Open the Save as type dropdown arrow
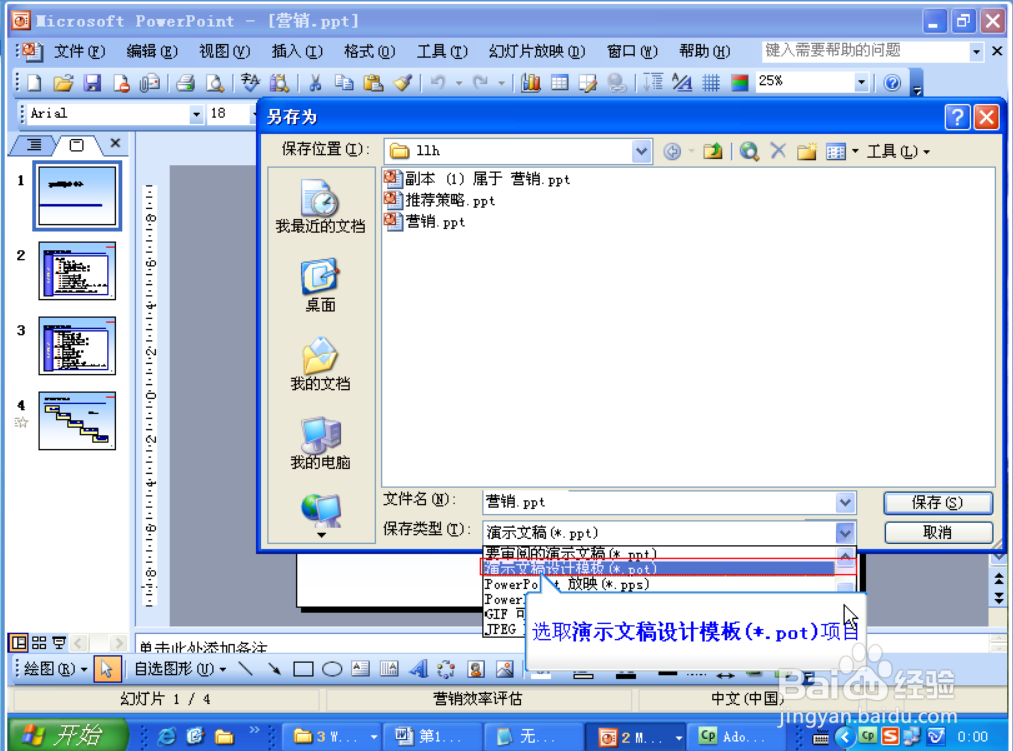Viewport: 1013px width, 751px height. click(x=844, y=533)
